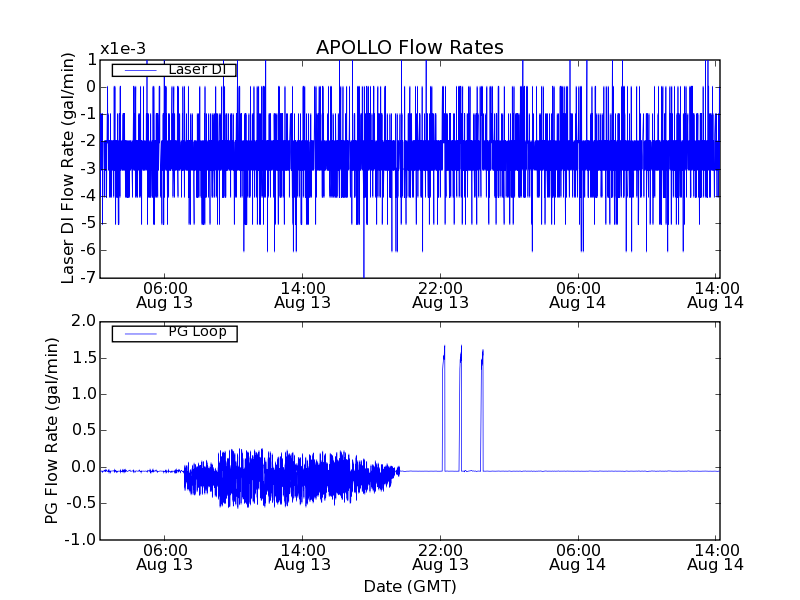Click y-tick '-0.5' on the PG Loop plot

81,503
